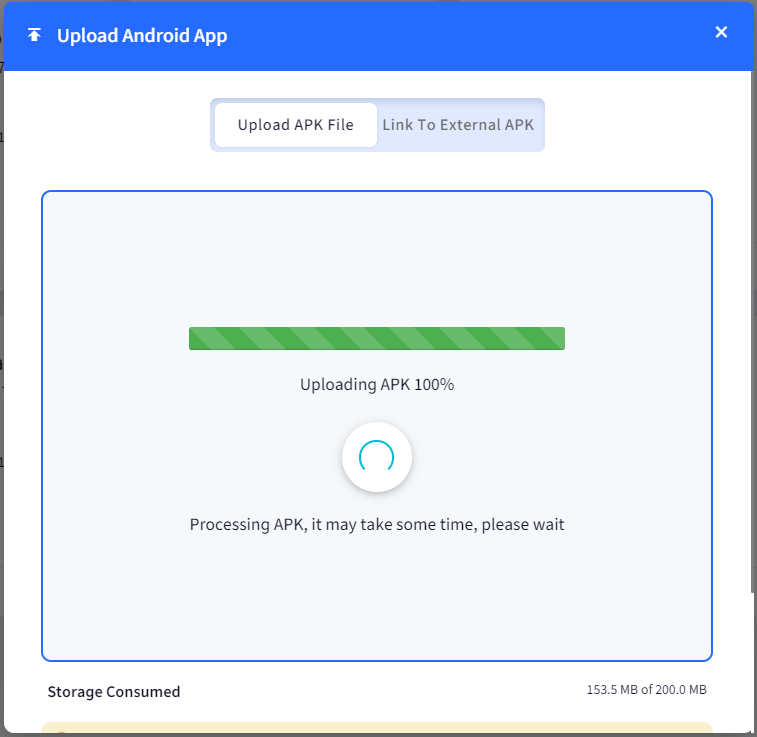Click the circular loading spinner
Screen dimensions: 757x737
(x=376, y=457)
